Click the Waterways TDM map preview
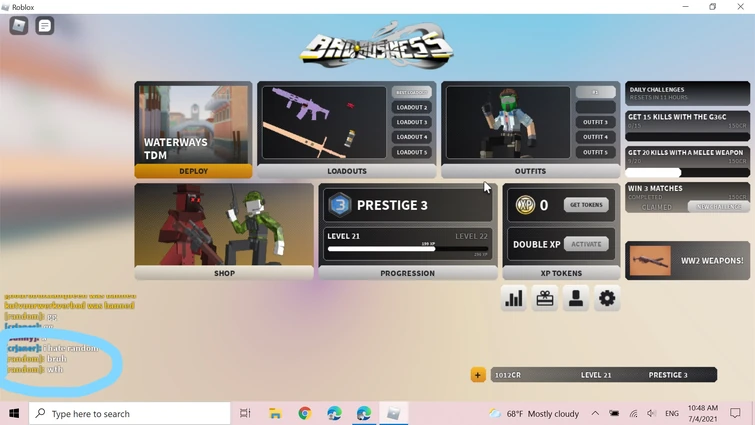This screenshot has height=425, width=755. pyautogui.click(x=193, y=124)
